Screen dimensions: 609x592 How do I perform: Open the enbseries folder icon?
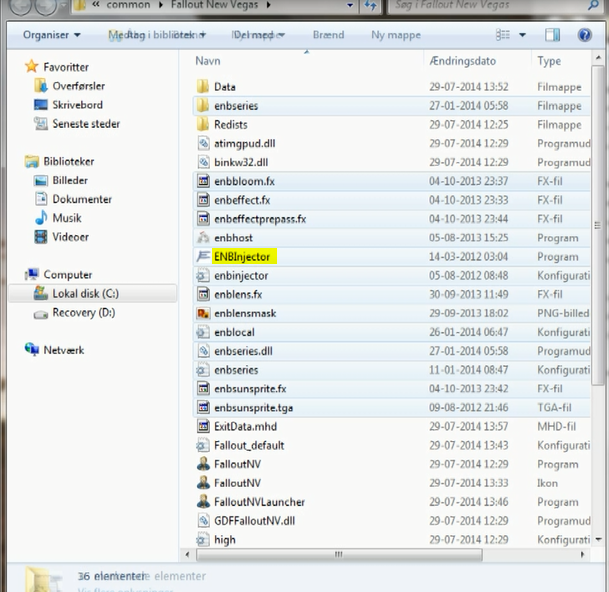(203, 106)
